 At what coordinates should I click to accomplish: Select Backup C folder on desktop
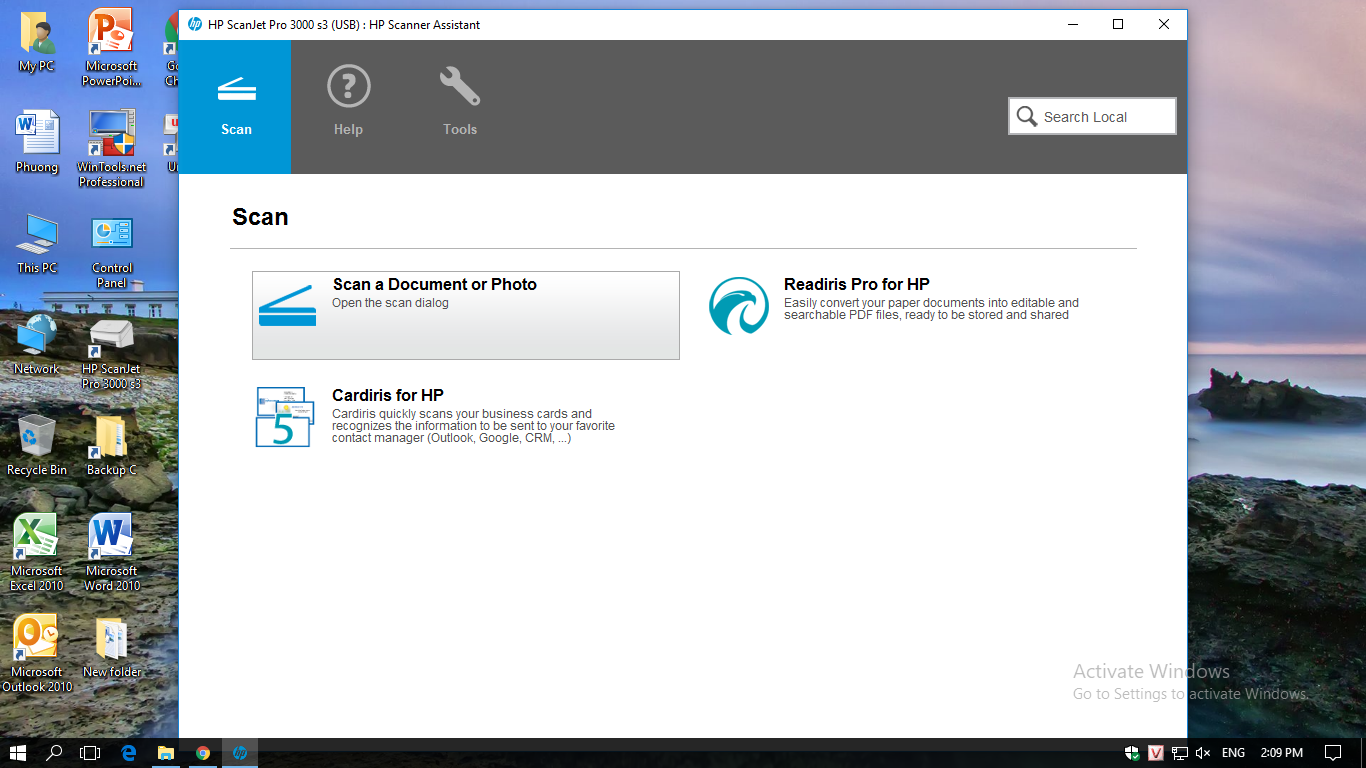[111, 445]
